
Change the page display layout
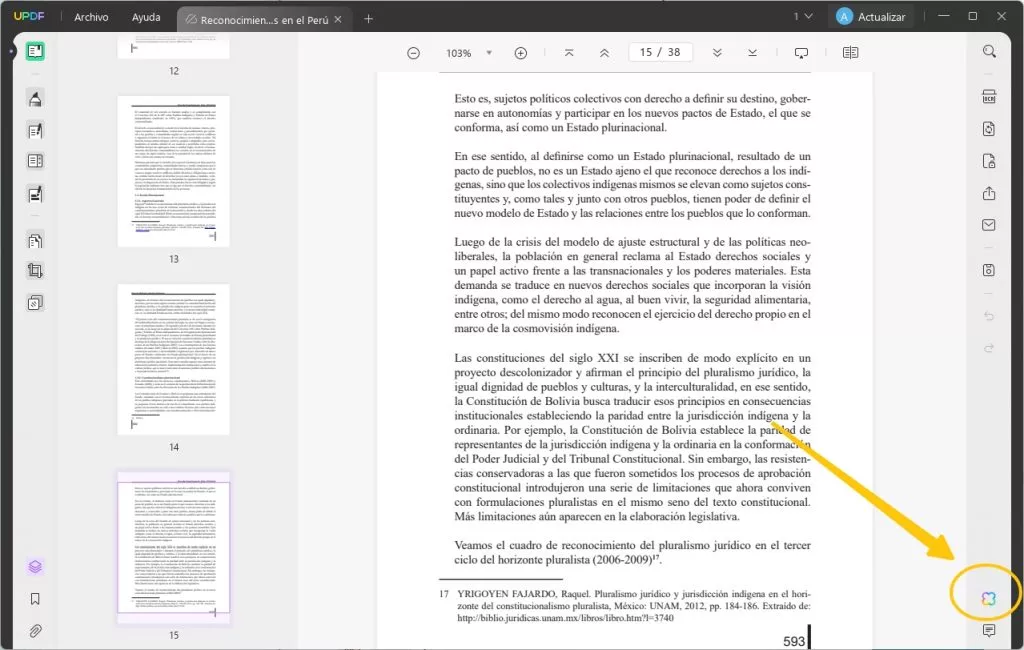pos(850,53)
